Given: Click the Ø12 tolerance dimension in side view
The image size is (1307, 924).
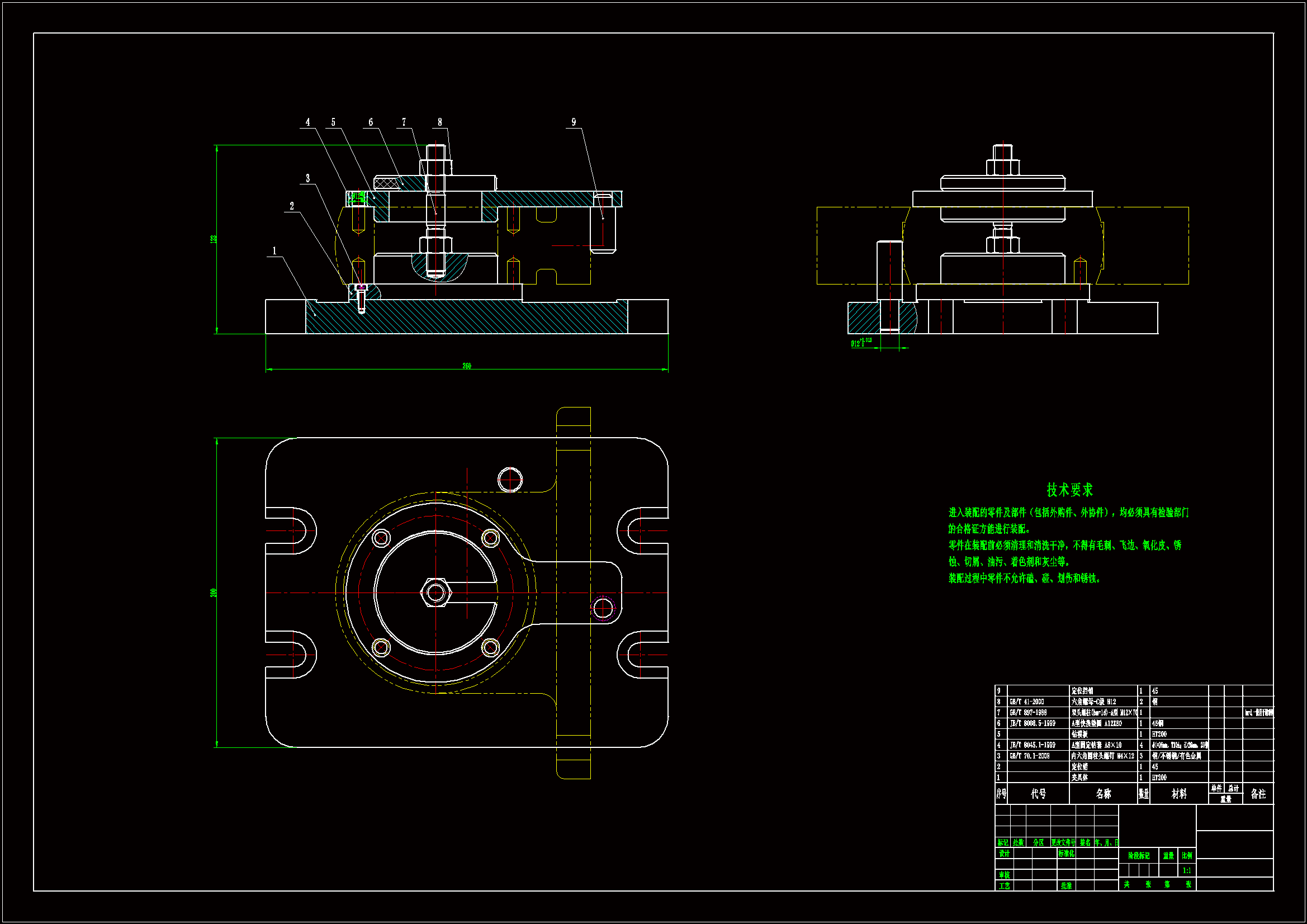Looking at the screenshot, I should coord(861,343).
